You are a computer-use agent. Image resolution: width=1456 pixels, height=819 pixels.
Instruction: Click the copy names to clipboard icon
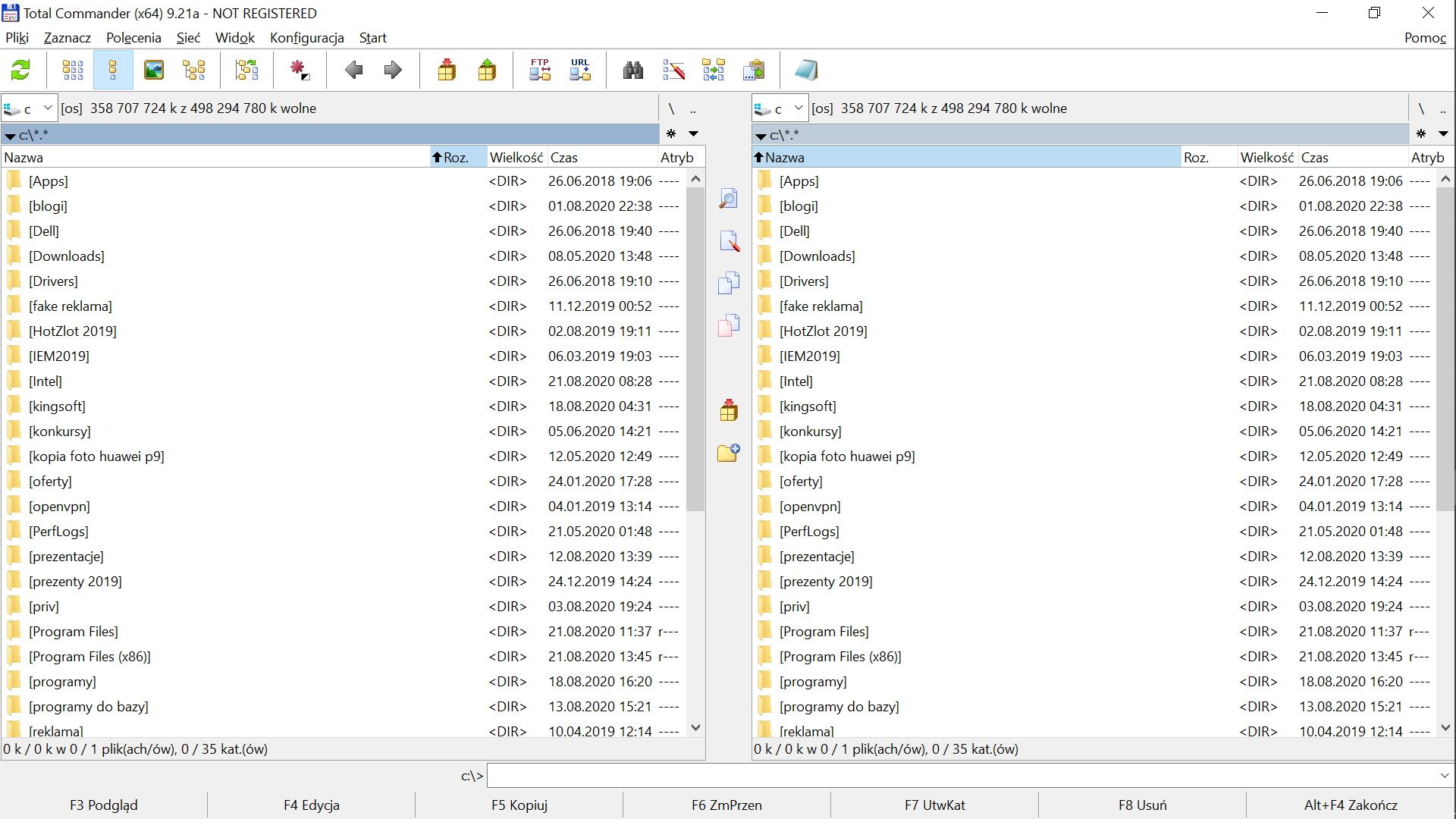pos(754,71)
